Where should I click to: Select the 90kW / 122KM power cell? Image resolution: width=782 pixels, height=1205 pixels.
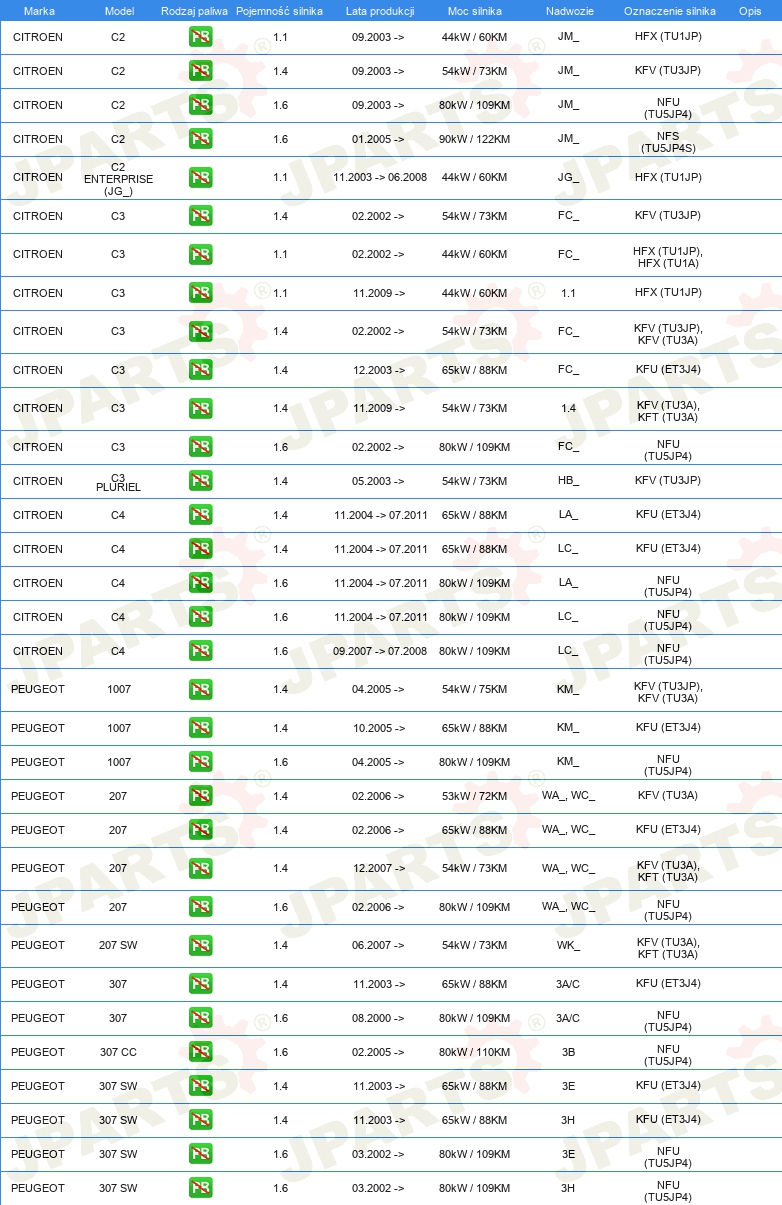(475, 139)
